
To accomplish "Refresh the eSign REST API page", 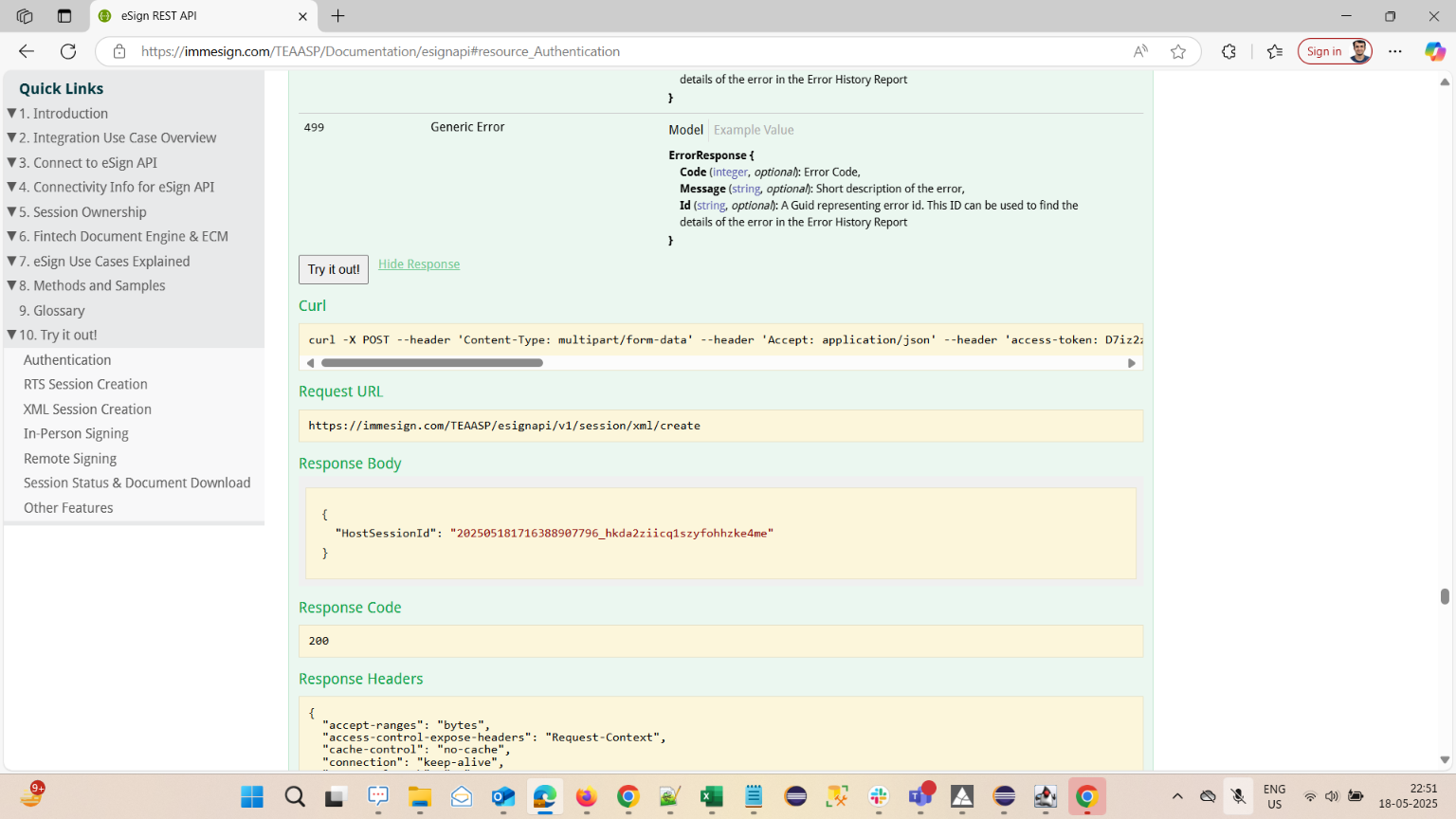I will pyautogui.click(x=68, y=51).
